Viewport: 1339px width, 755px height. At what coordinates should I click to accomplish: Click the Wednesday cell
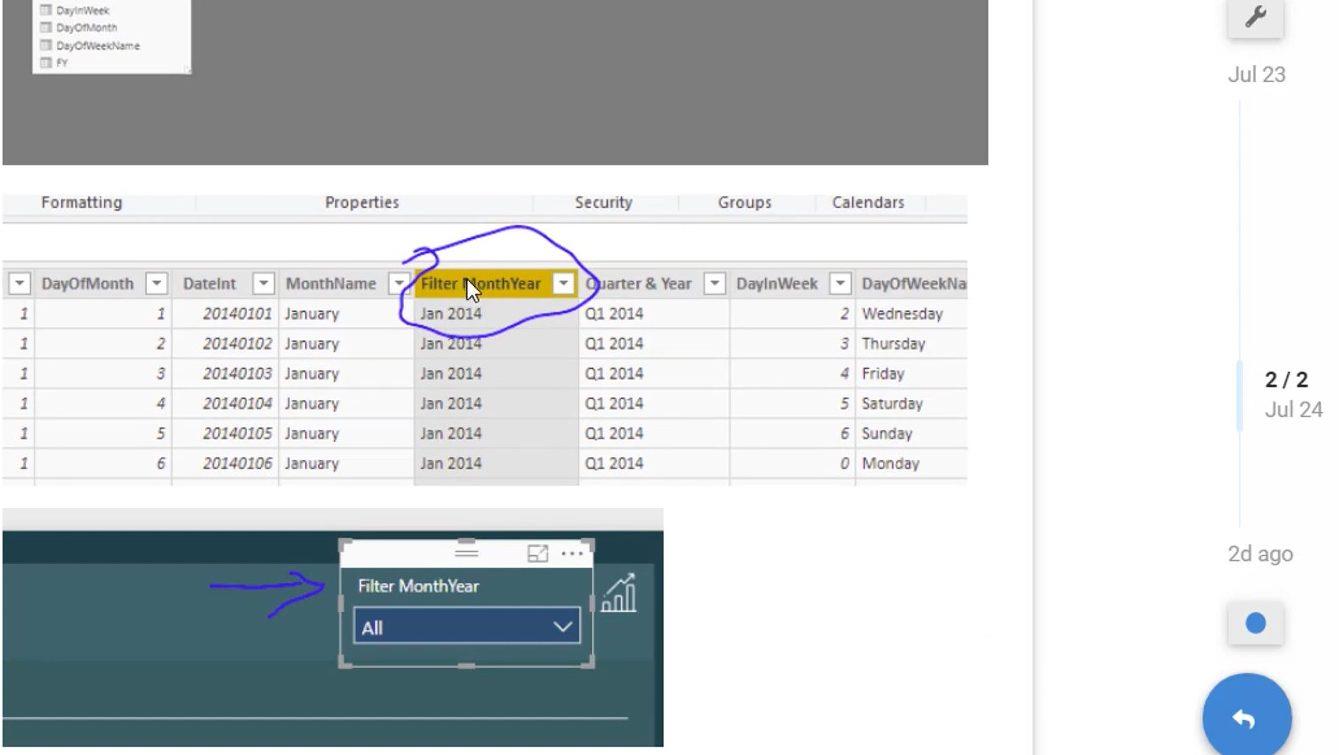click(x=911, y=314)
